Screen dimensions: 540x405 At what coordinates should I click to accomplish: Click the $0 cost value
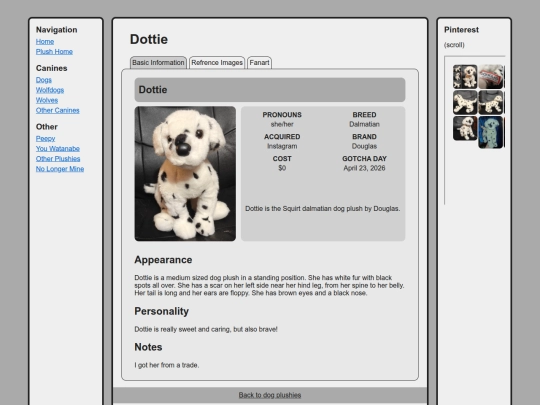[282, 168]
